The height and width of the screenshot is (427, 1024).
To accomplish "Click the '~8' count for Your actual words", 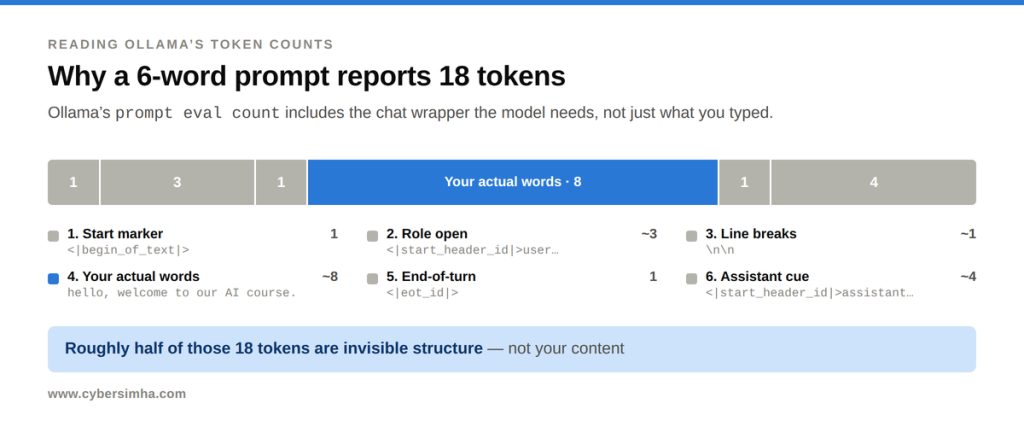I will tap(330, 277).
